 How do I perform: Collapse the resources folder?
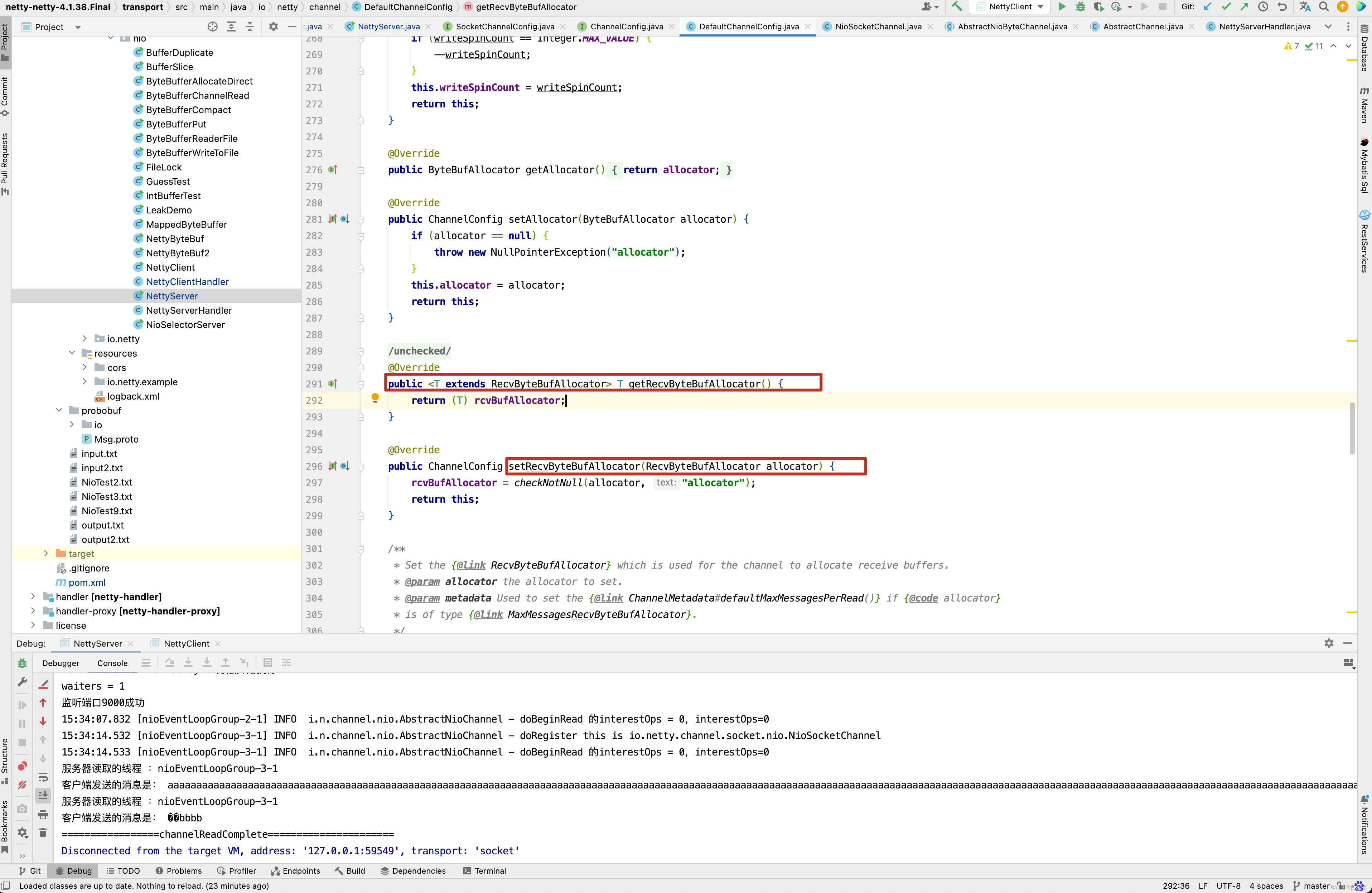point(72,353)
